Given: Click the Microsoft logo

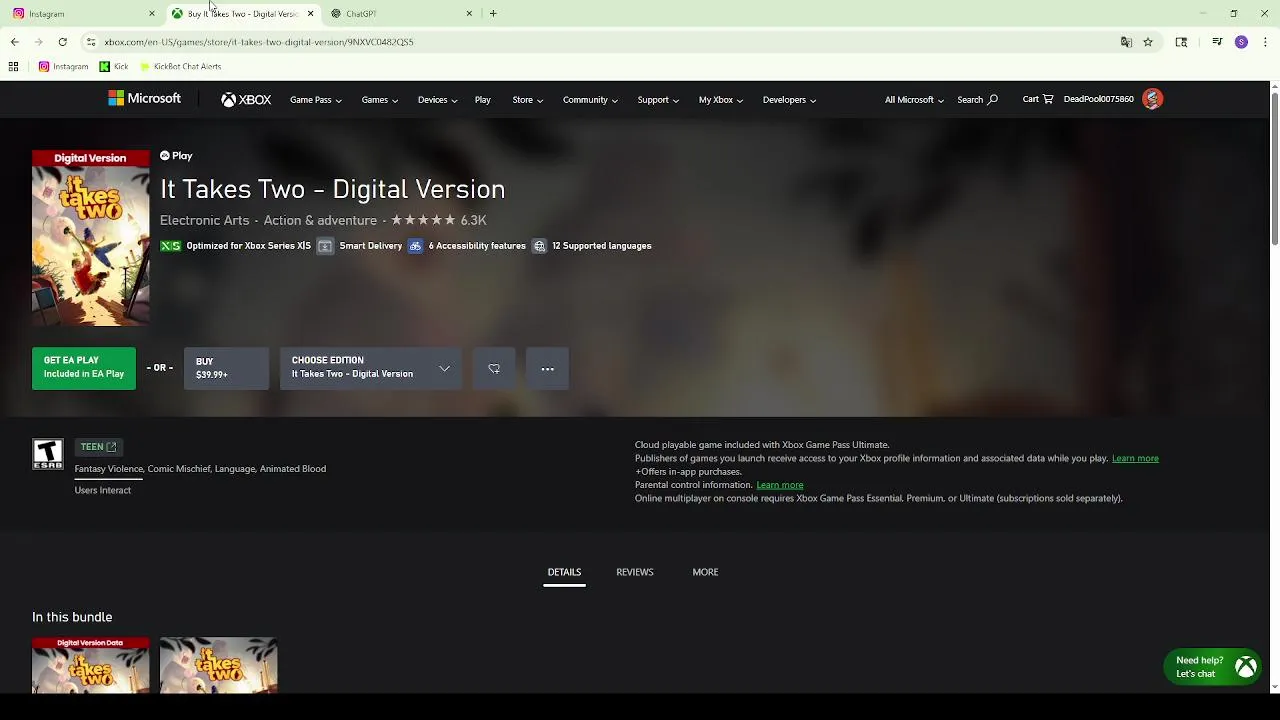Looking at the screenshot, I should tap(145, 98).
